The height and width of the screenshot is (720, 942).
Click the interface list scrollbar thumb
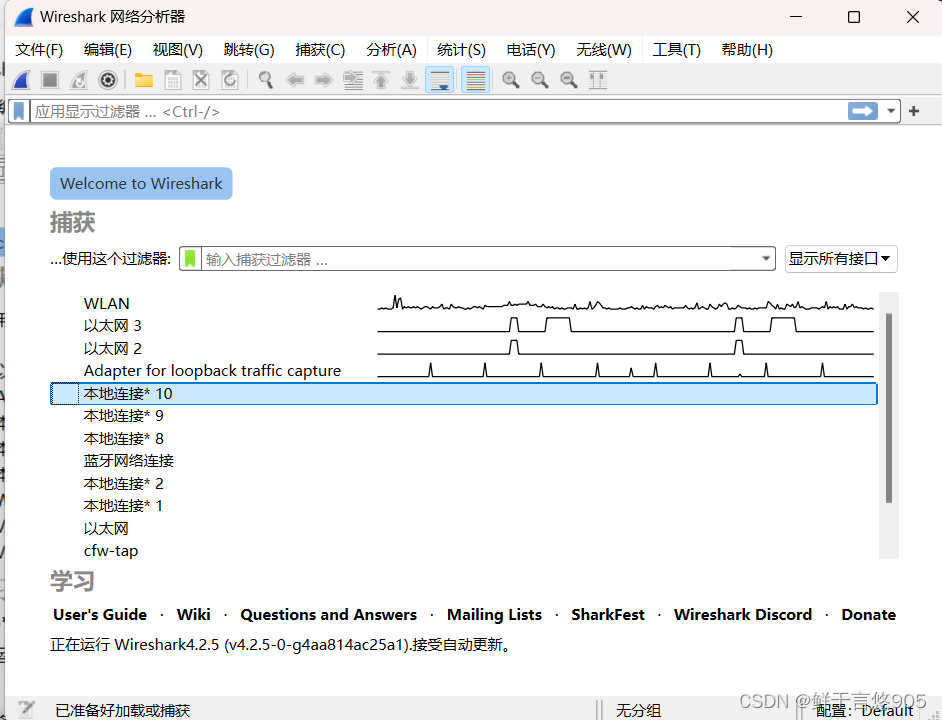[889, 407]
